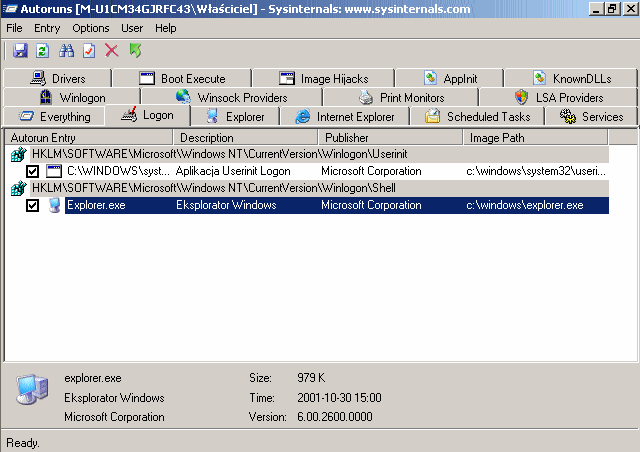Click the 6.00.2600.0000 version value
Image resolution: width=640 pixels, height=452 pixels.
point(335,417)
